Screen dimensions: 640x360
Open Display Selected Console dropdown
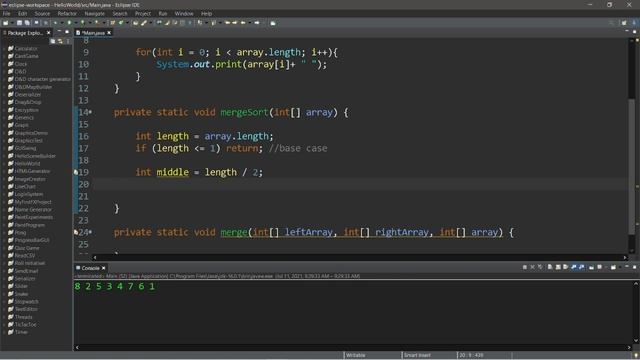click(606, 267)
